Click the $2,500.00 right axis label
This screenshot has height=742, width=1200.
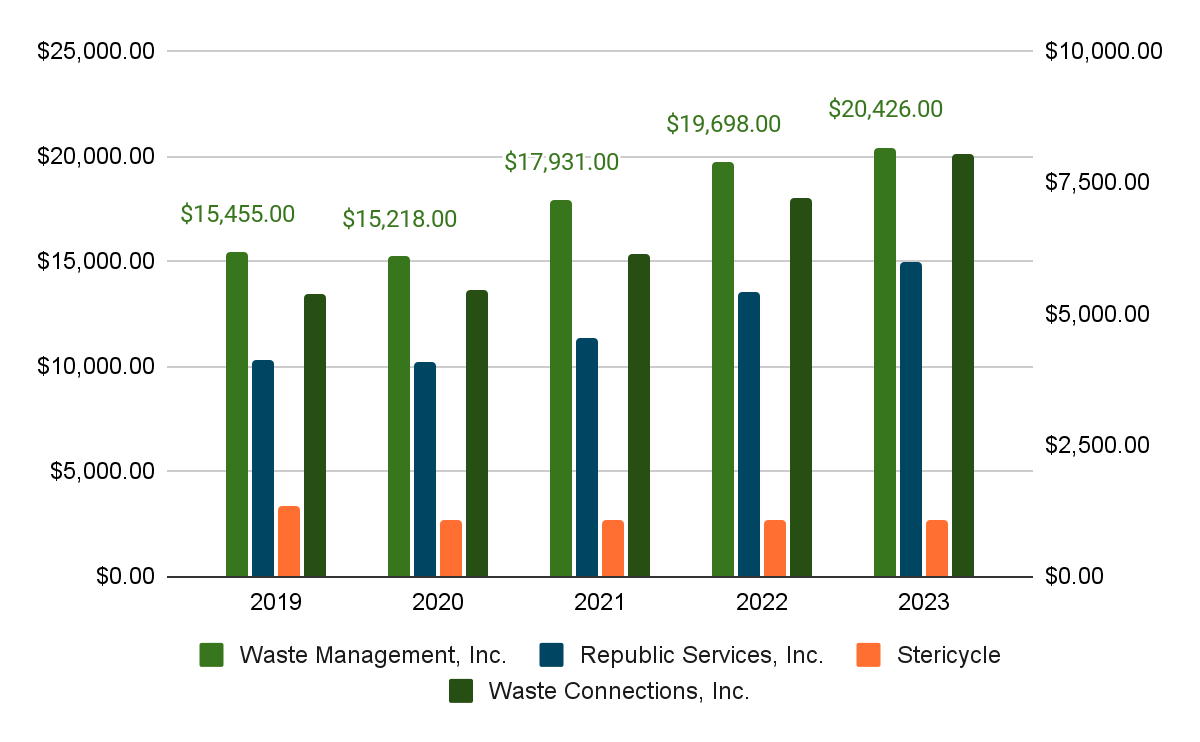[x=1098, y=445]
